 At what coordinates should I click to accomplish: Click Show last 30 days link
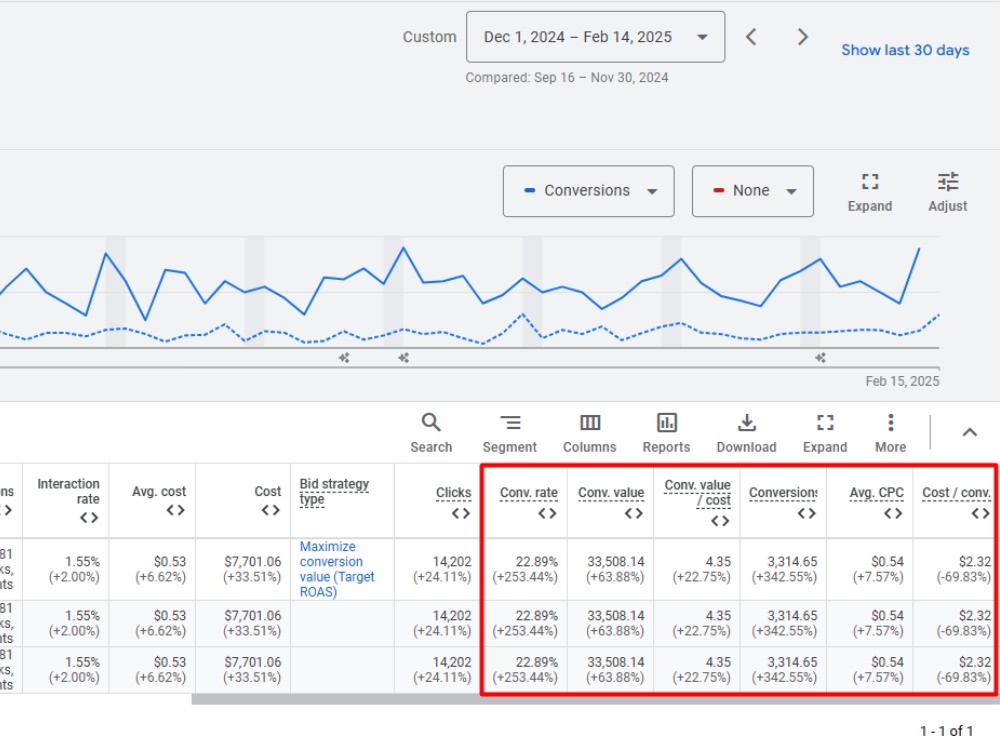tap(905, 50)
